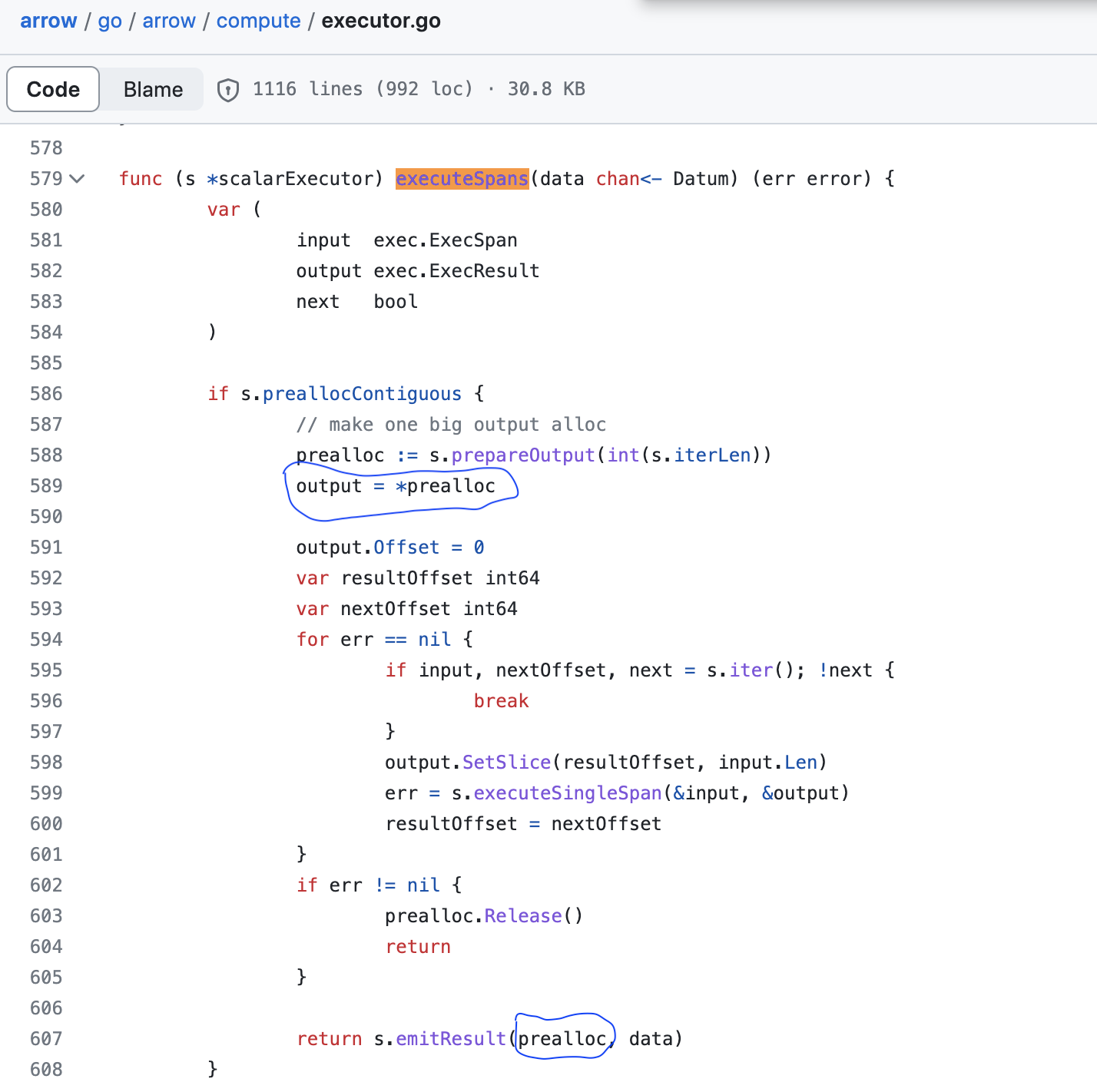Open the emitResult symbol on line 607
This screenshot has width=1097, height=1092.
451,1038
